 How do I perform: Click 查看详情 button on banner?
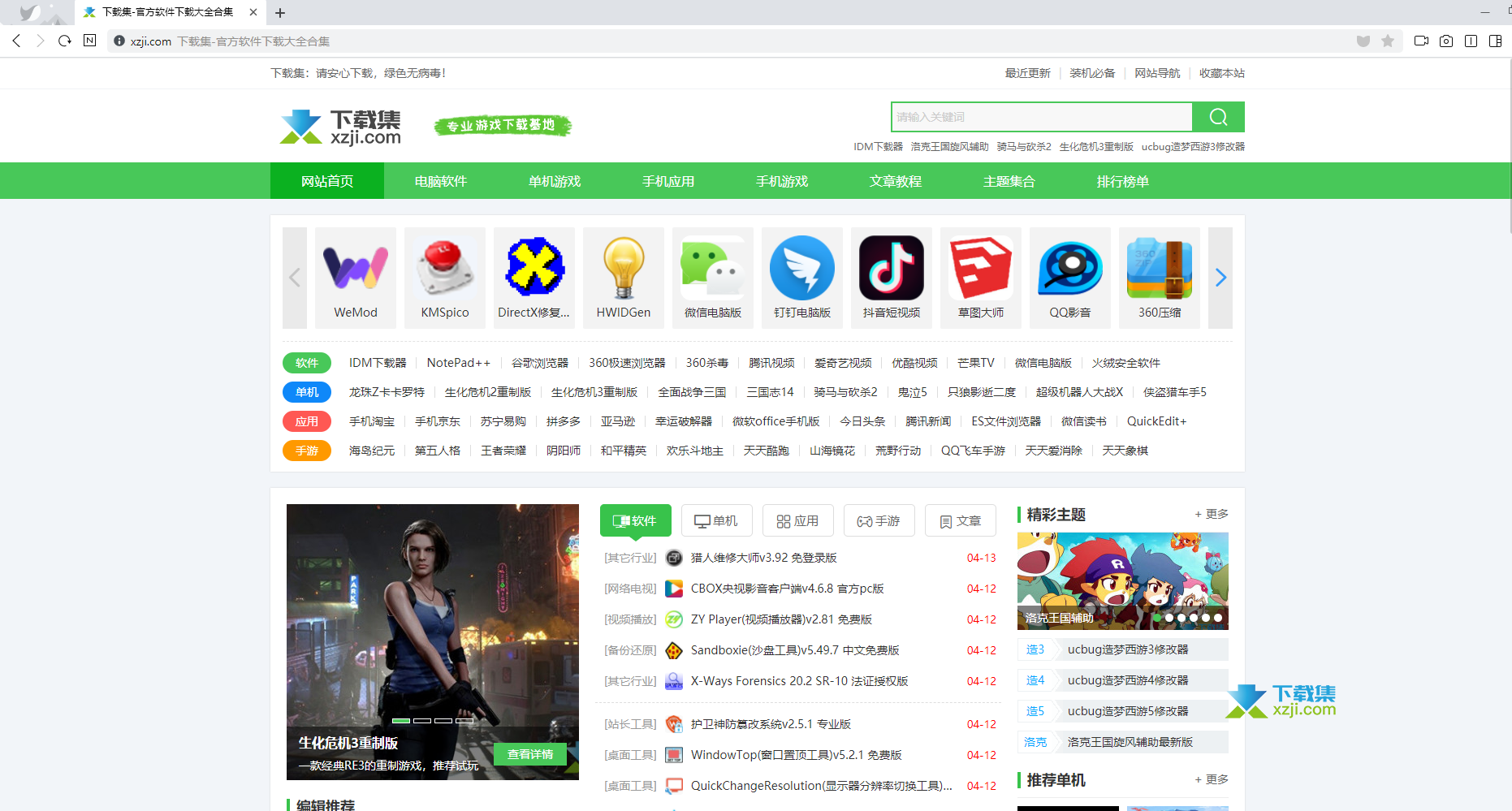(x=530, y=754)
